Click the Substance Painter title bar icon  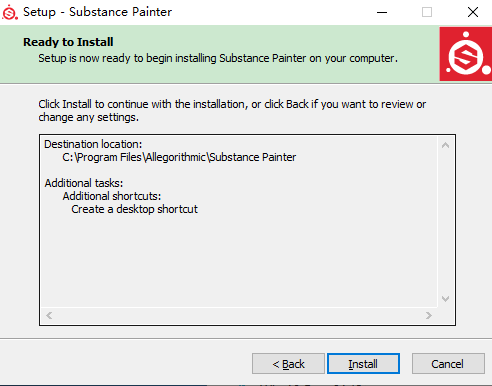pos(10,12)
